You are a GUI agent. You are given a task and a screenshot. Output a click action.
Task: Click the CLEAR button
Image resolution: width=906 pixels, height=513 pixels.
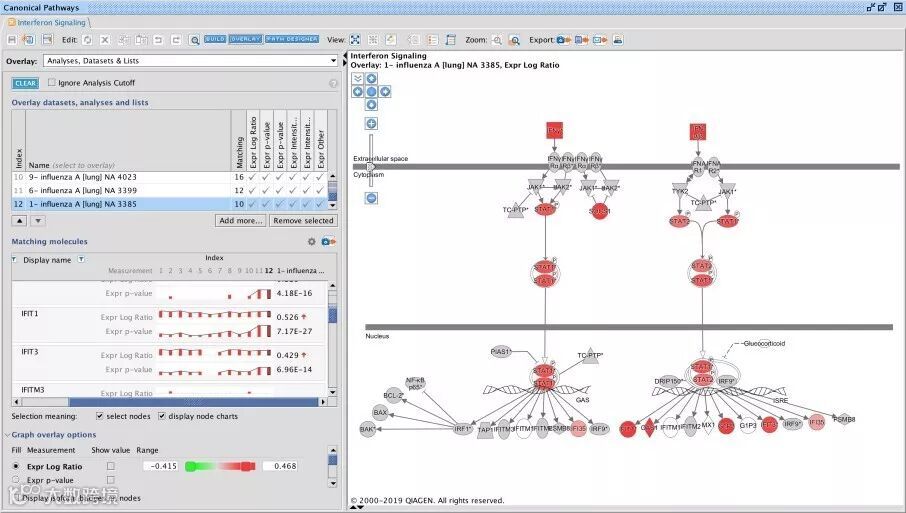coord(25,83)
